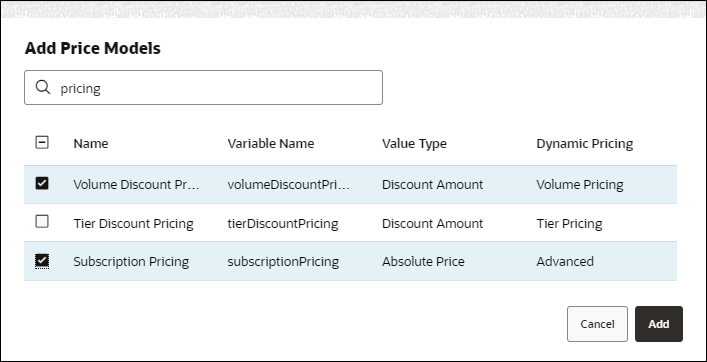Click the Value Type column header
This screenshot has width=707, height=362.
tap(414, 144)
